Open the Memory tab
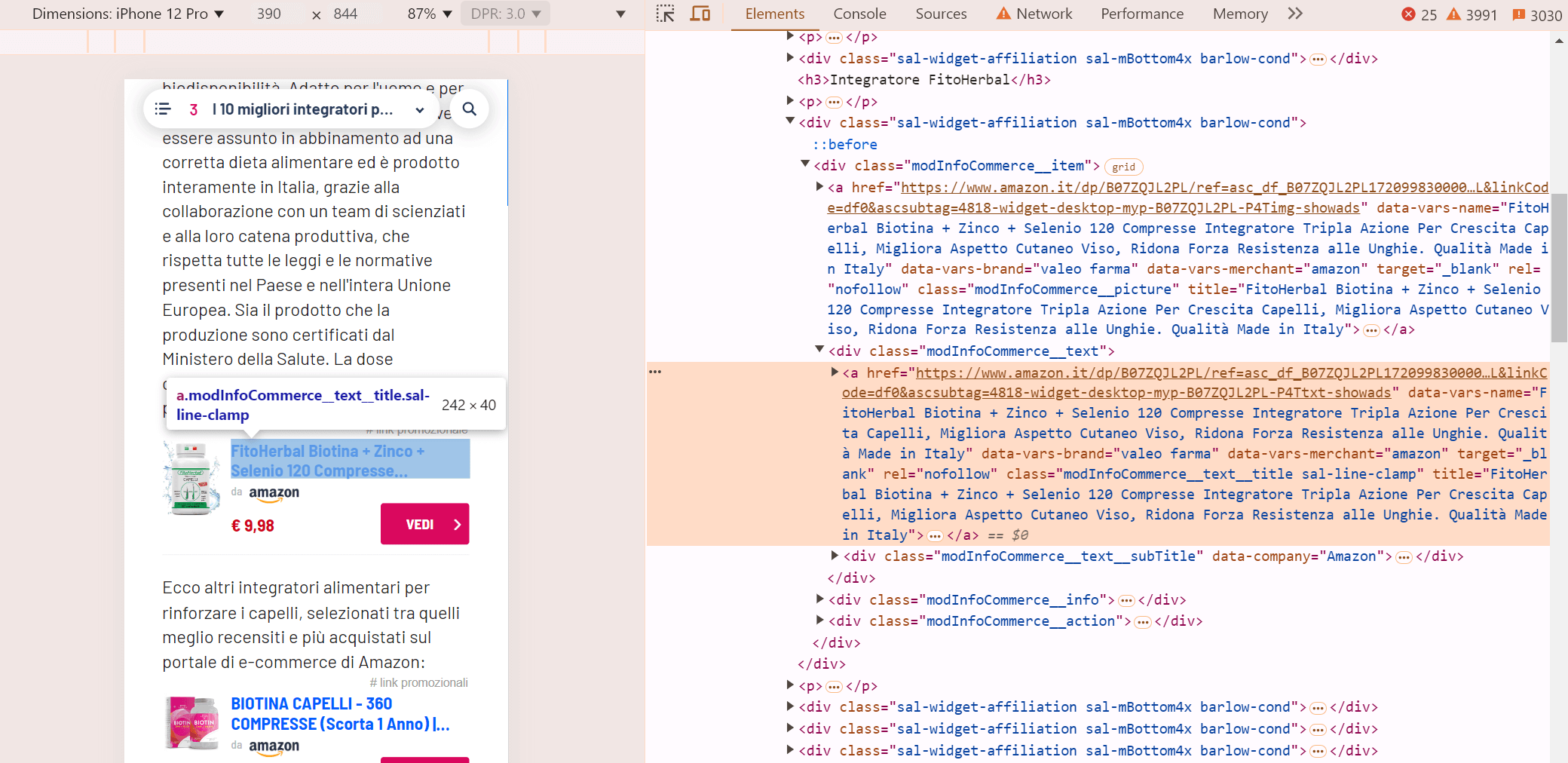 [x=1240, y=14]
